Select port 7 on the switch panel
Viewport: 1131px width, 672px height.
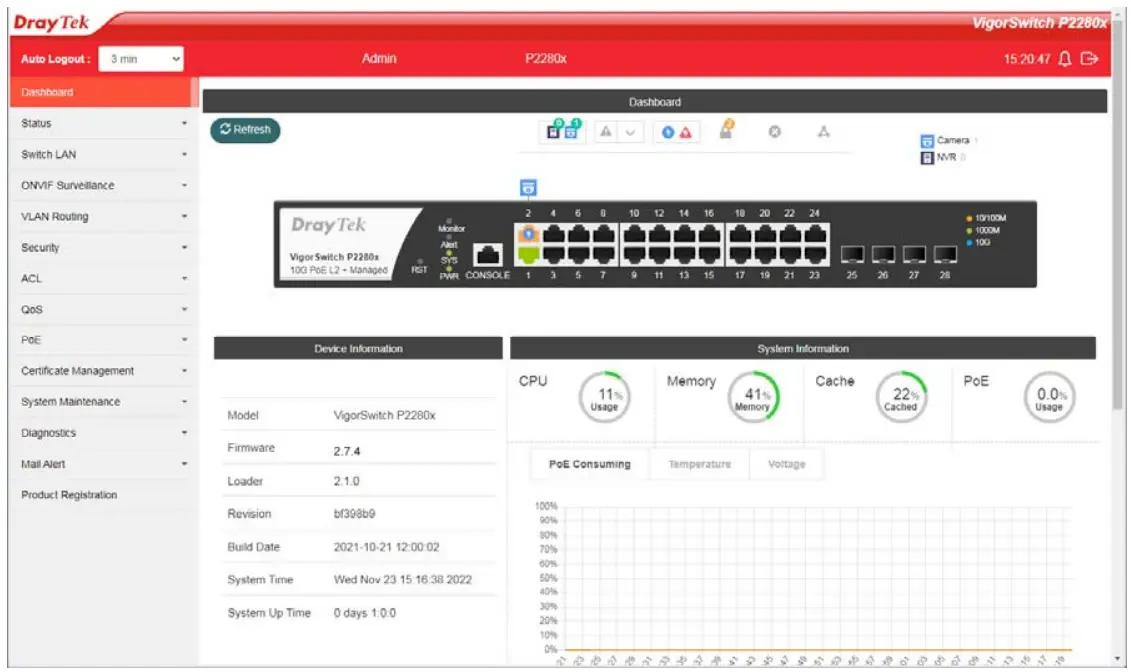(603, 255)
